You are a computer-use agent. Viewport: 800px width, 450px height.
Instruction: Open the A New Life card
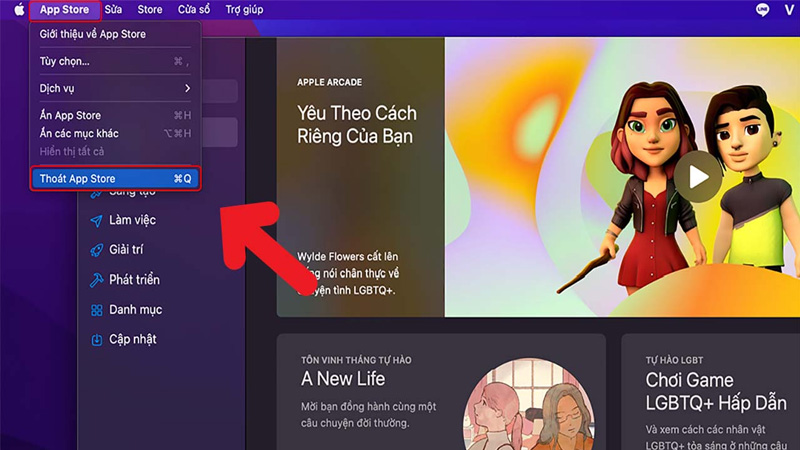tap(441, 392)
